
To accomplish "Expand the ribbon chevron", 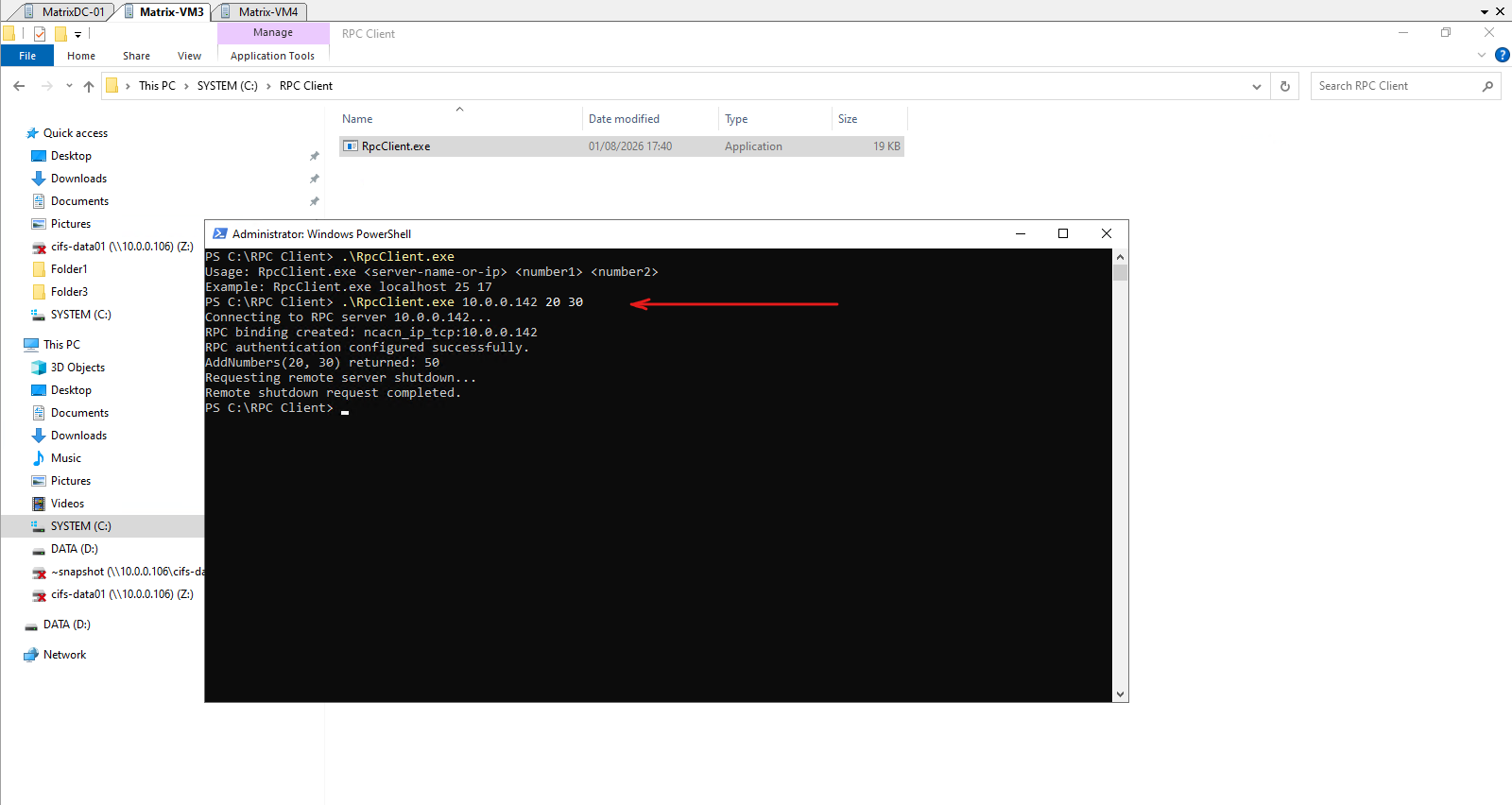I will click(x=1482, y=55).
